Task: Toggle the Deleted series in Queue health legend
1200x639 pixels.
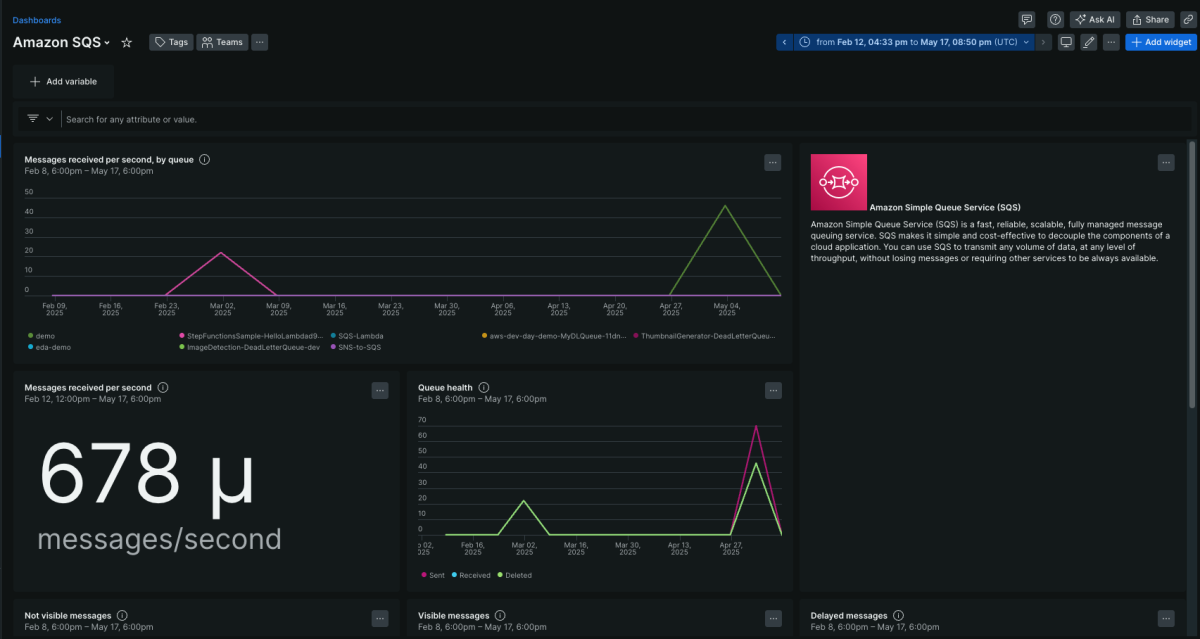Action: pos(518,575)
